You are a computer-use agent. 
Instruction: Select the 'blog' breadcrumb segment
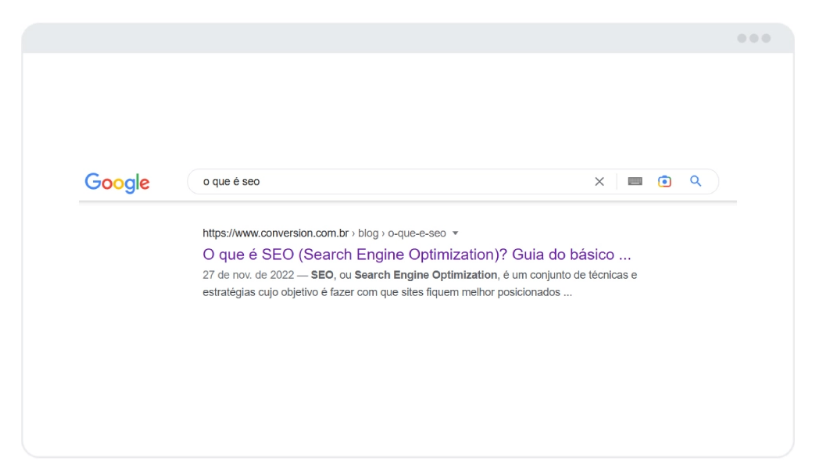368,233
